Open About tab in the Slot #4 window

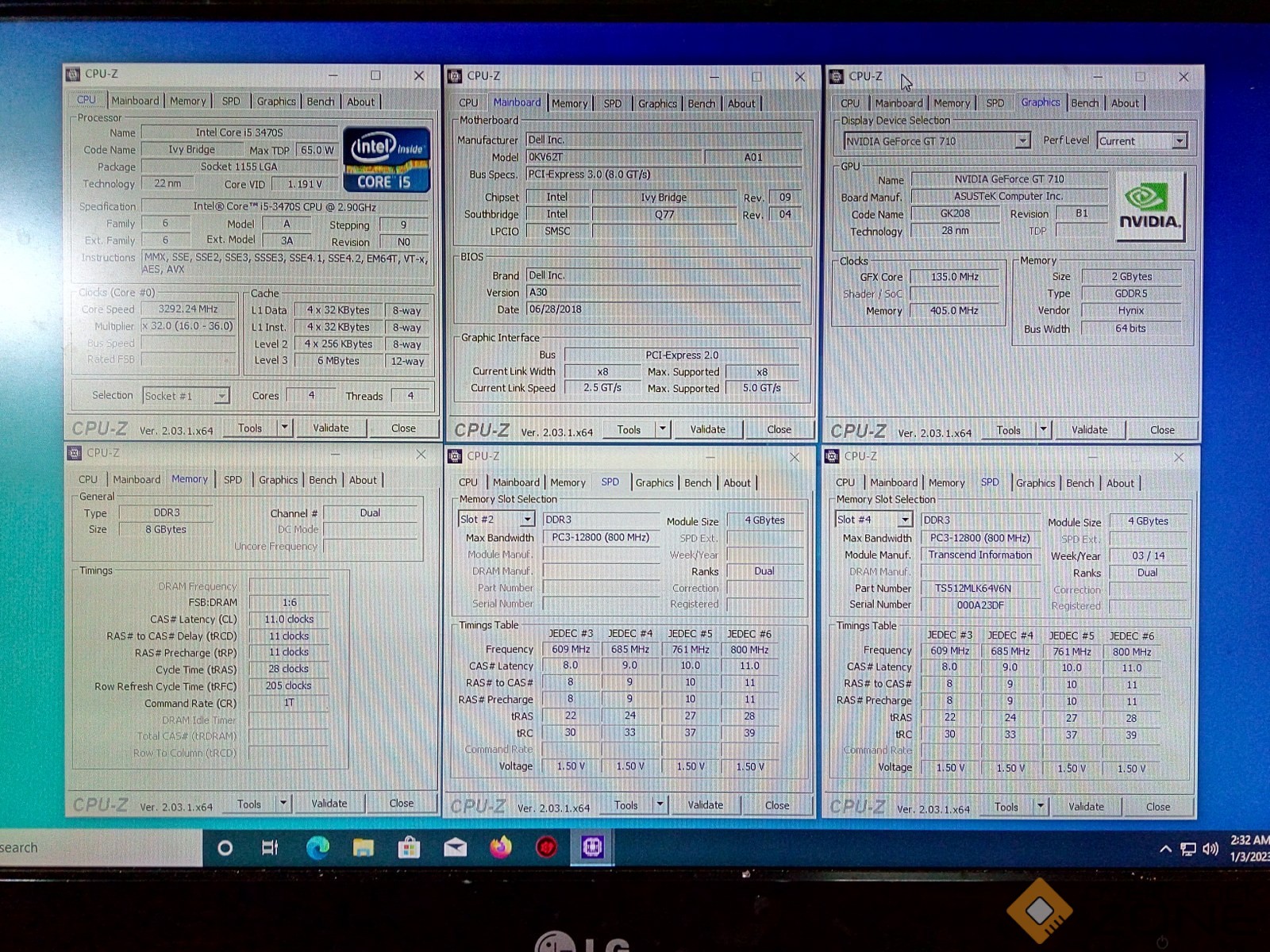tap(1120, 483)
